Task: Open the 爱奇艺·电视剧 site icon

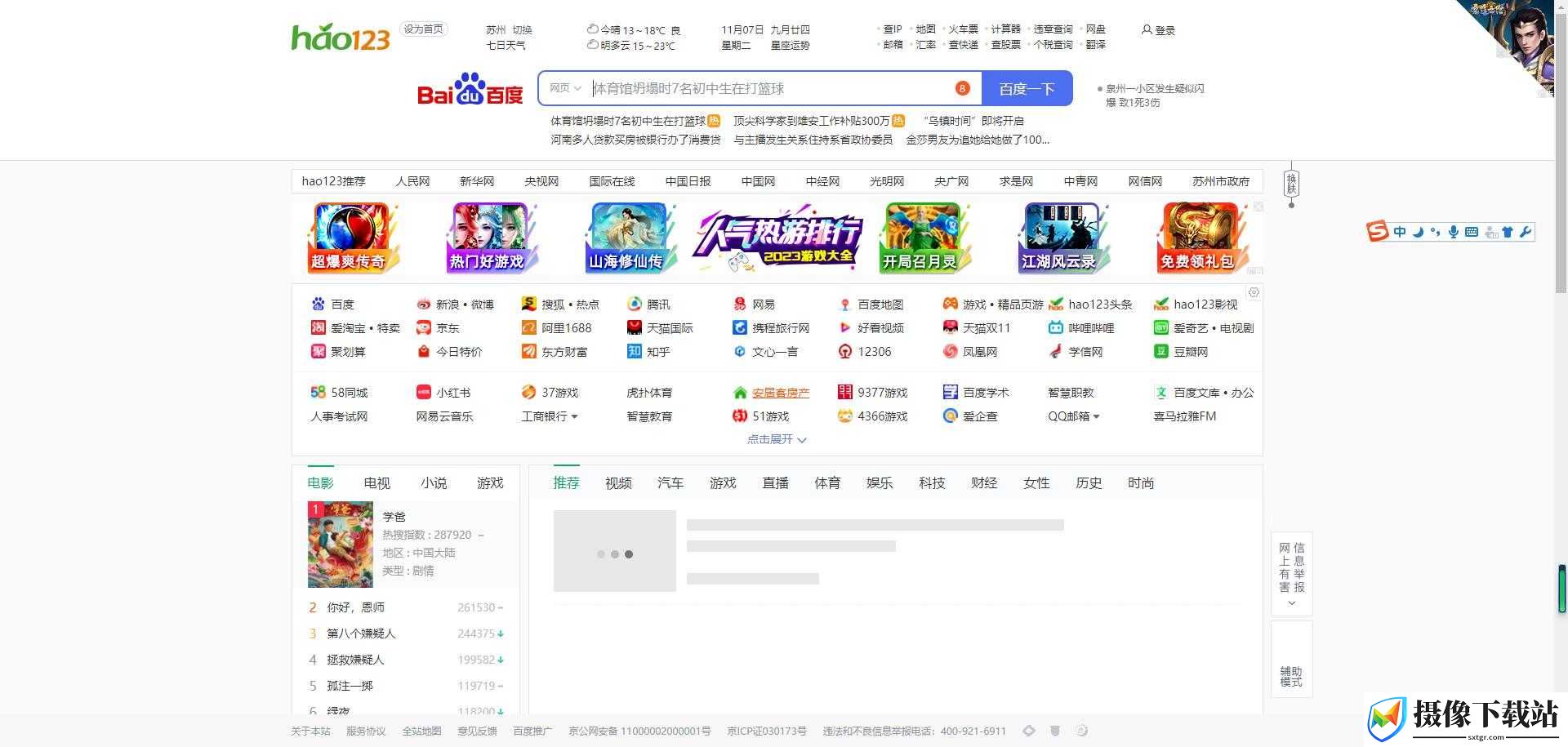Action: pos(1160,327)
